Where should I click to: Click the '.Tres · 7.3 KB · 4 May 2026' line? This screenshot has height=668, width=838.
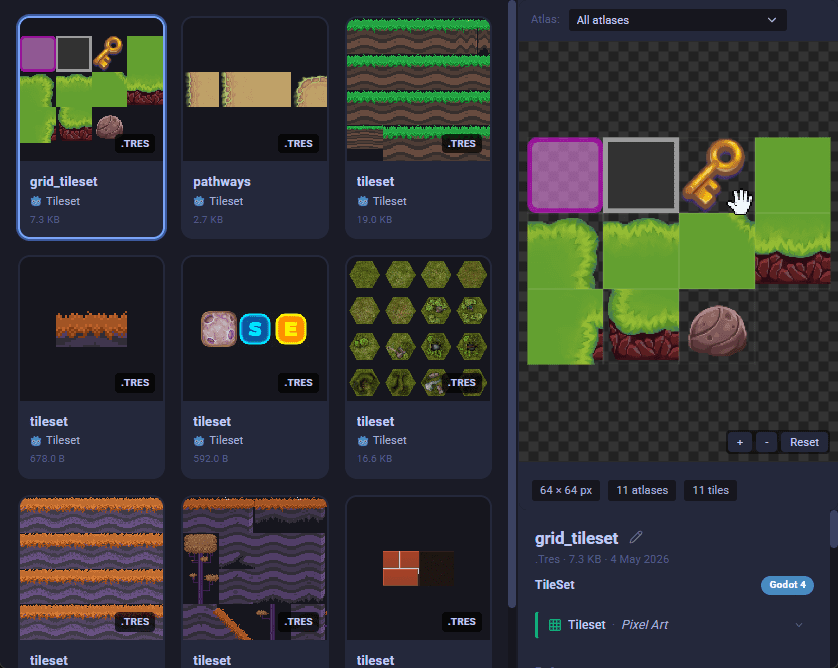click(602, 559)
